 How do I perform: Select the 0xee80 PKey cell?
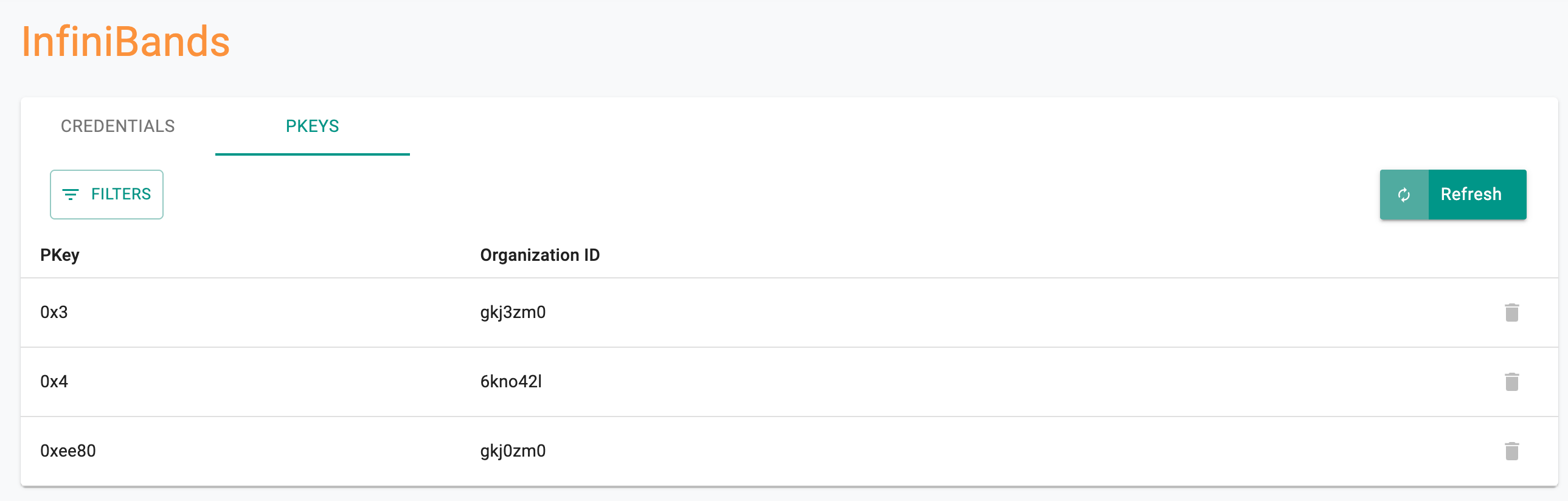pyautogui.click(x=68, y=451)
